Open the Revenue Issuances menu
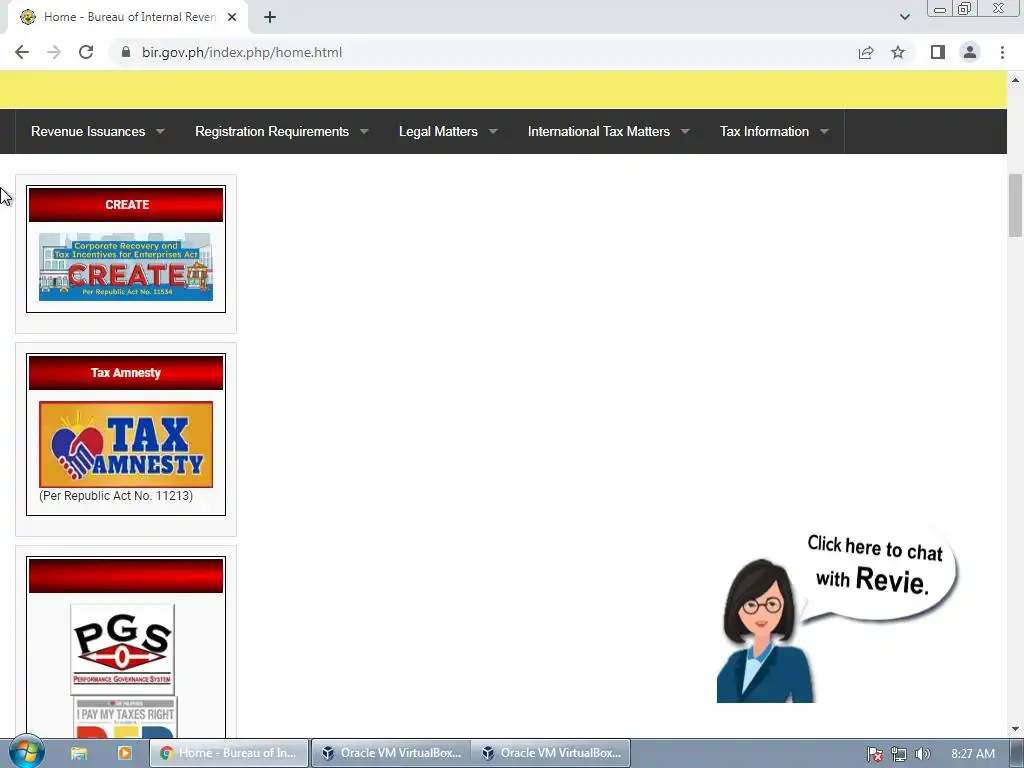Screen dimensions: 1024x768 tap(88, 131)
